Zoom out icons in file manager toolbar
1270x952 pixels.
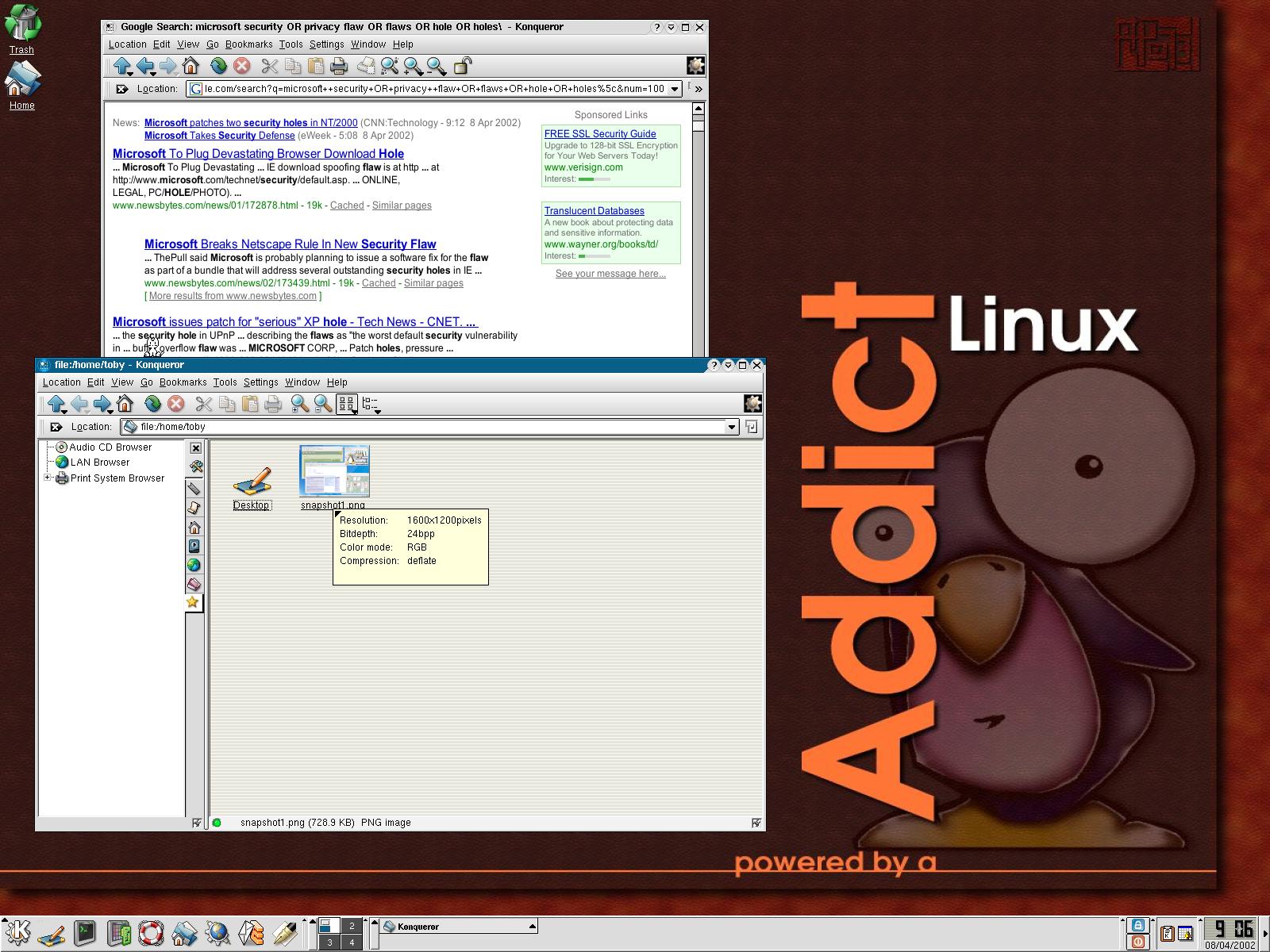(x=322, y=405)
